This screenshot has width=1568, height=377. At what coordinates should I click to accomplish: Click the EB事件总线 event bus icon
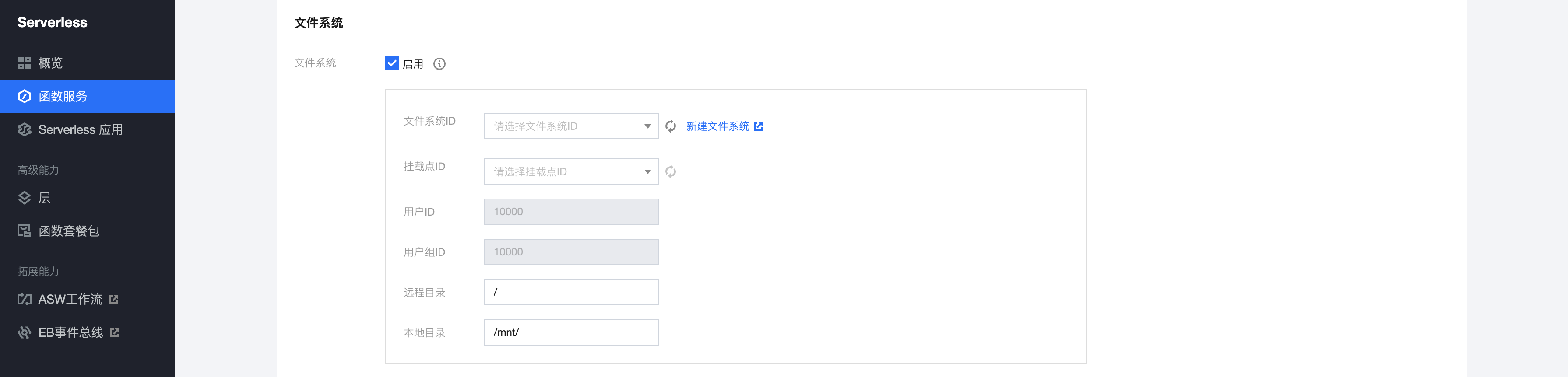pyautogui.click(x=25, y=333)
